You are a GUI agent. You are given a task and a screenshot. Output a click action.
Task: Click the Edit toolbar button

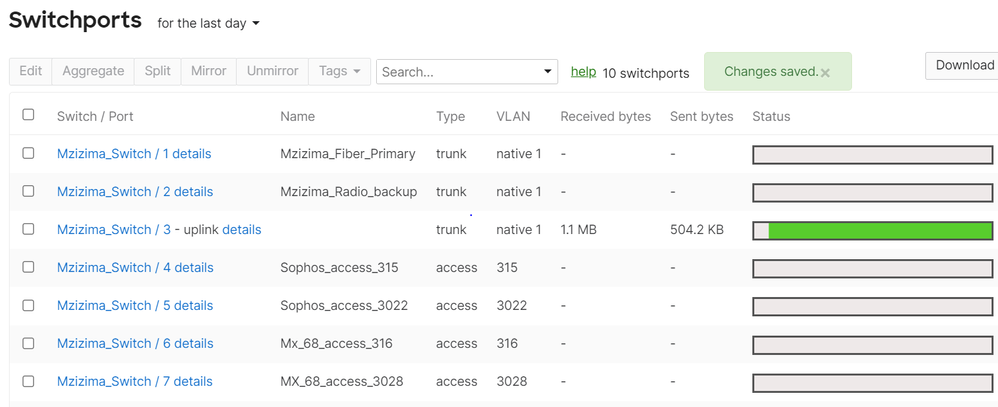click(x=31, y=71)
